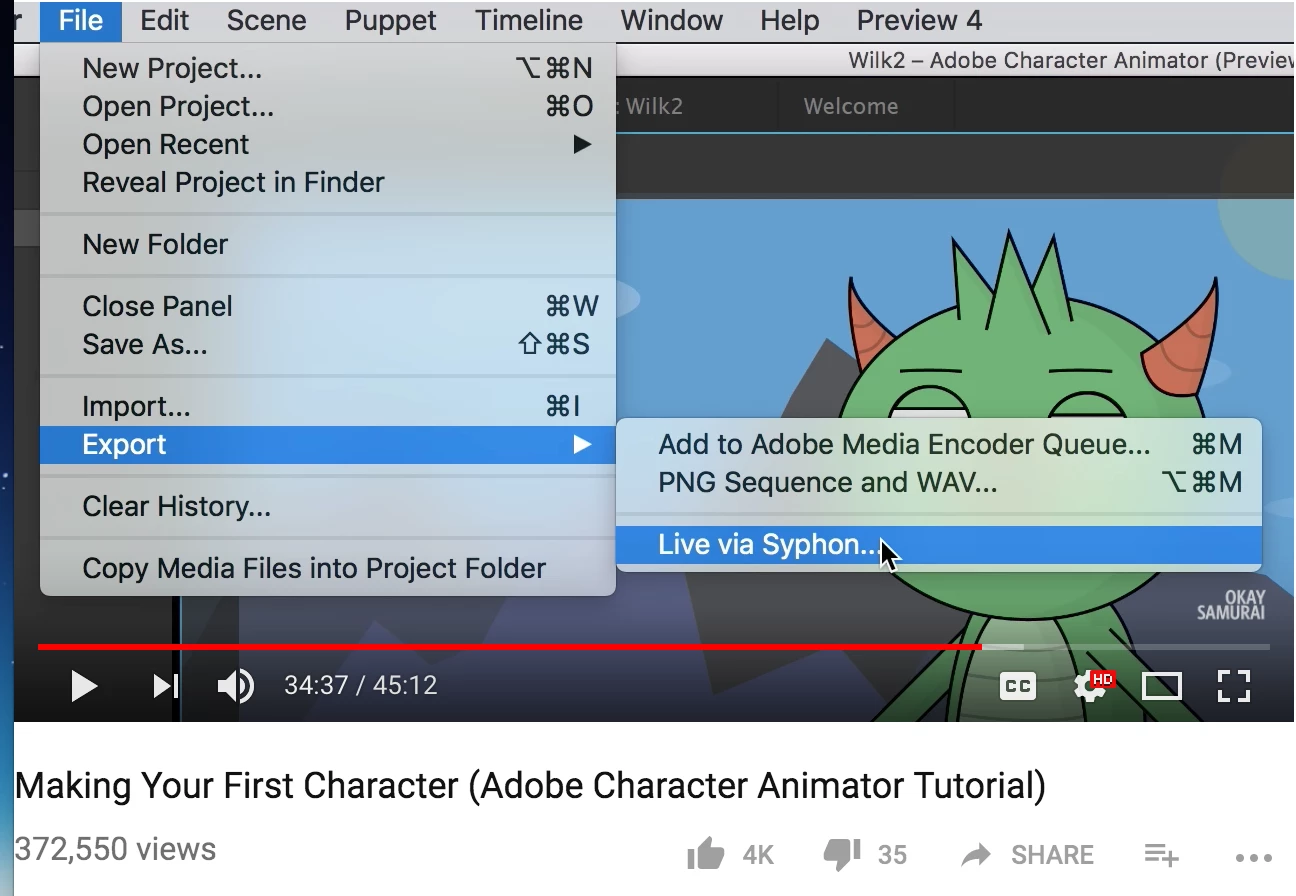
Task: Toggle closed captions (CC)
Action: click(x=1018, y=686)
